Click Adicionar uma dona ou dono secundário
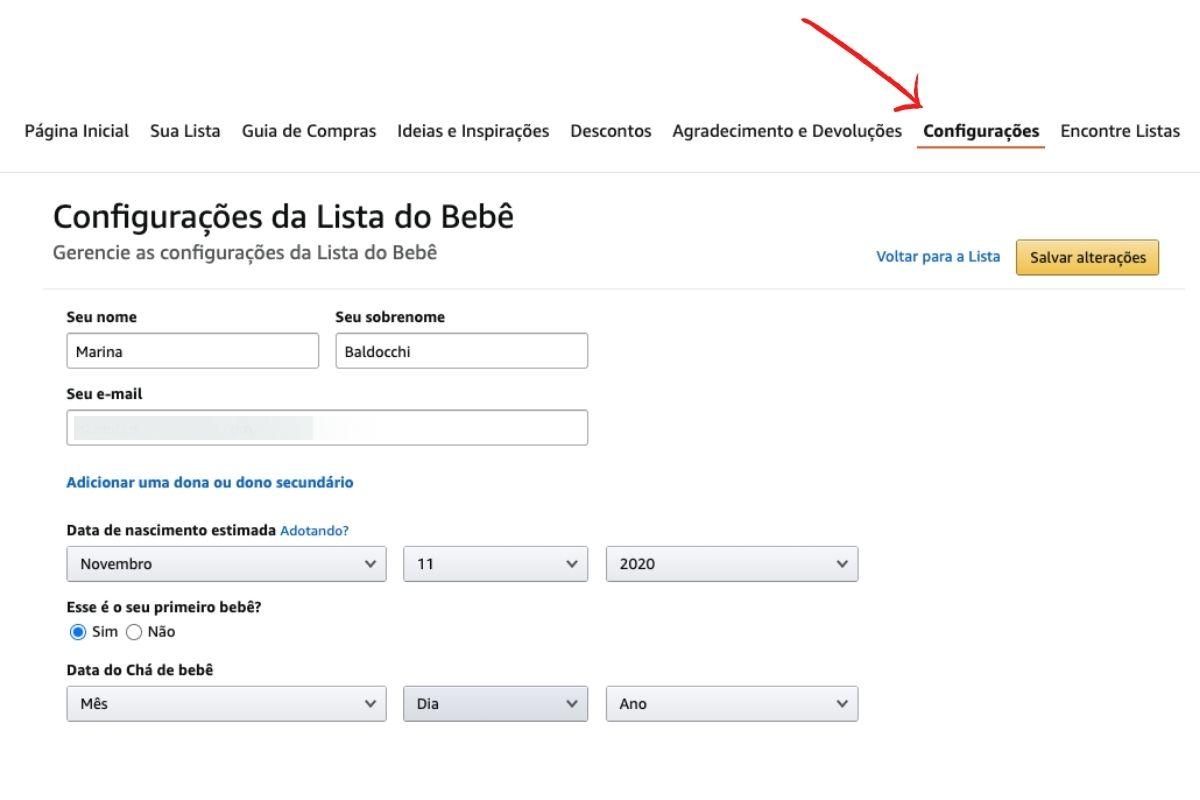Image resolution: width=1200 pixels, height=800 pixels. 210,482
